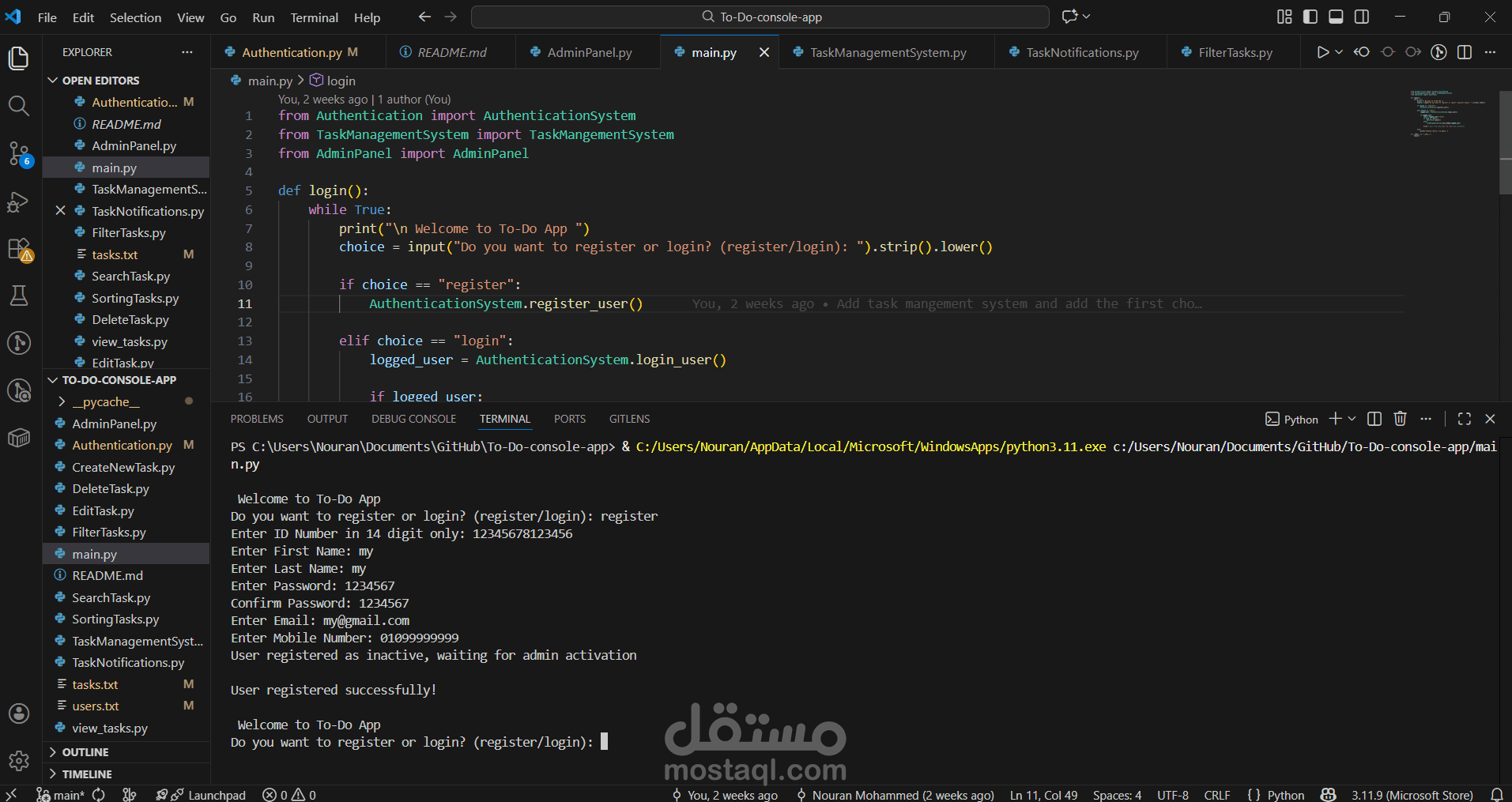
Task: Toggle the primary side bar visibility
Action: [x=1309, y=17]
